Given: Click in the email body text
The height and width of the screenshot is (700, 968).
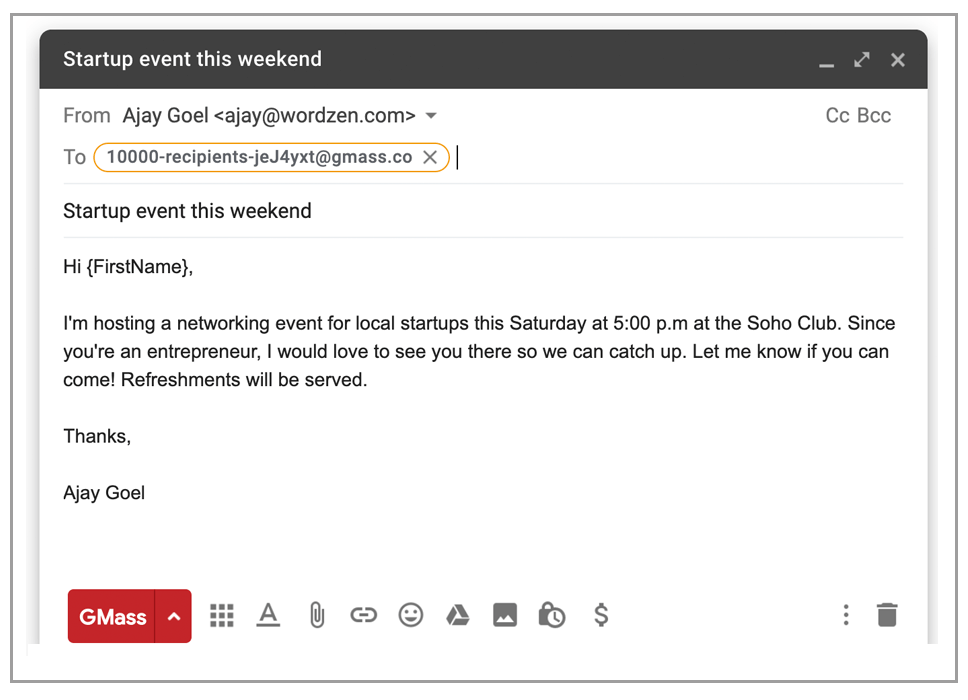Looking at the screenshot, I should (480, 352).
